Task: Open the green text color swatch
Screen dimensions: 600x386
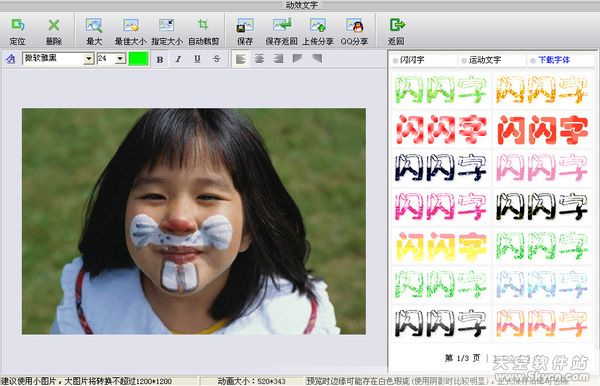Action: 139,59
